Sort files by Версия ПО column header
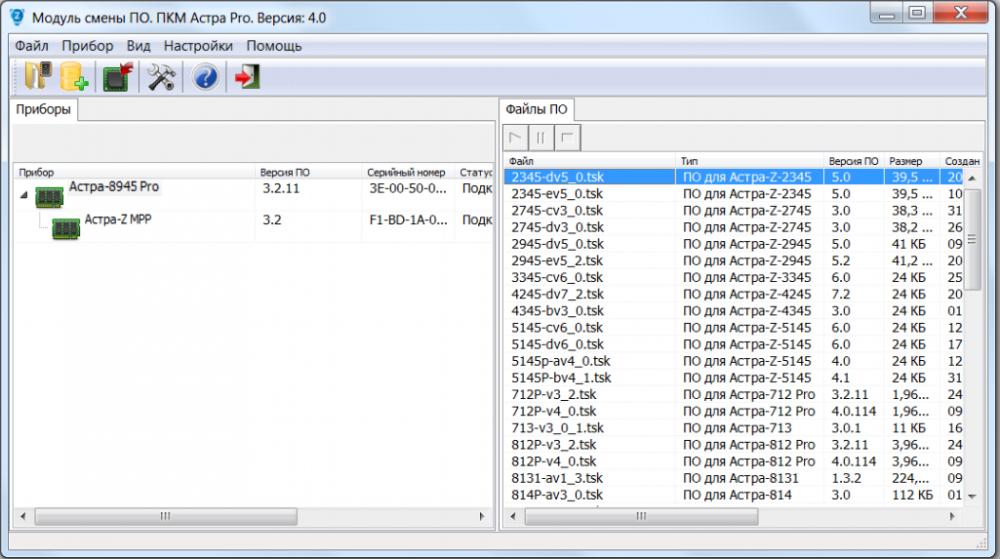Viewport: 1000px width, 559px height. (854, 161)
